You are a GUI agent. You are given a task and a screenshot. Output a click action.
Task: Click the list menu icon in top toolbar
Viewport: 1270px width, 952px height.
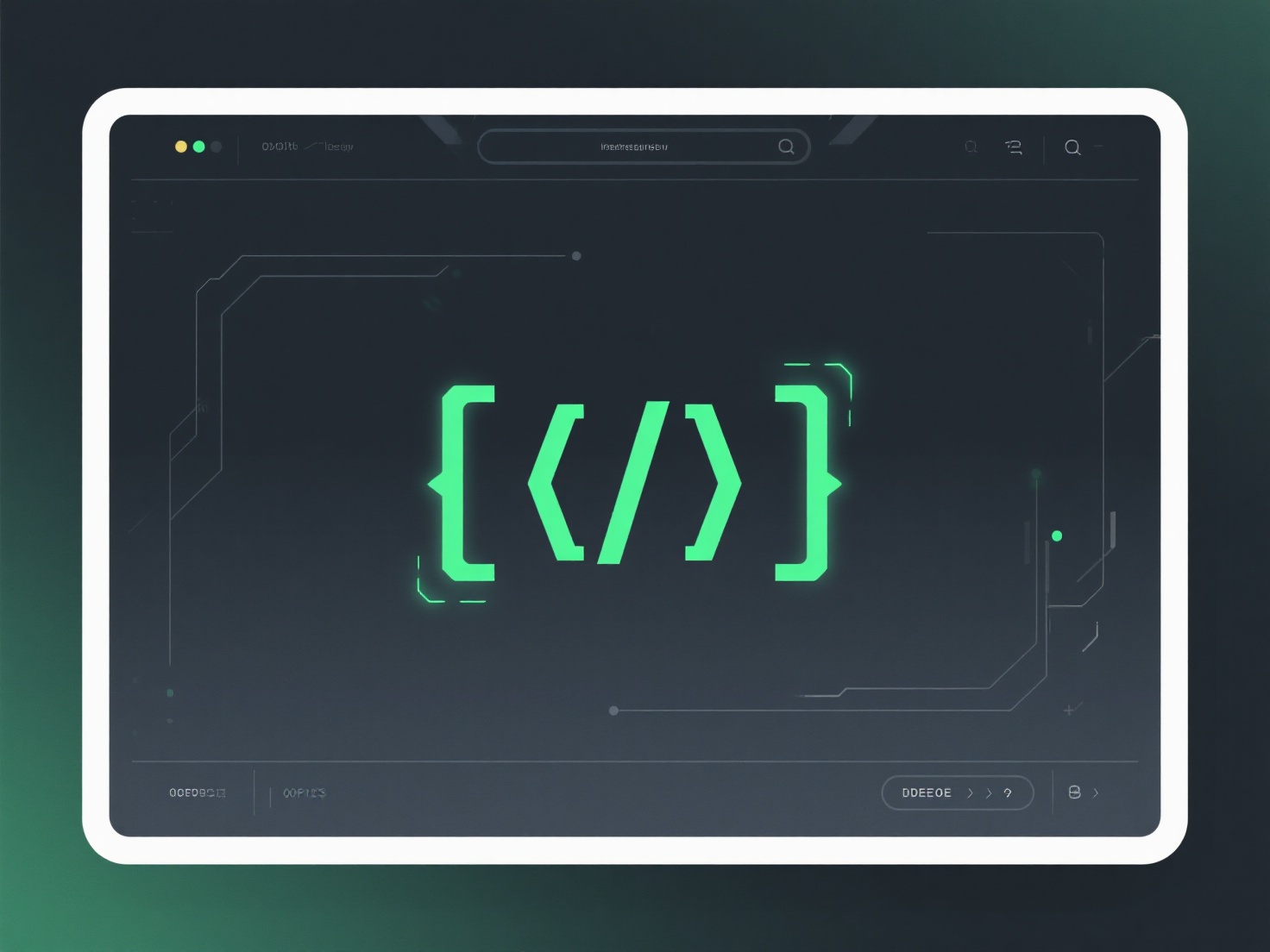[1014, 147]
